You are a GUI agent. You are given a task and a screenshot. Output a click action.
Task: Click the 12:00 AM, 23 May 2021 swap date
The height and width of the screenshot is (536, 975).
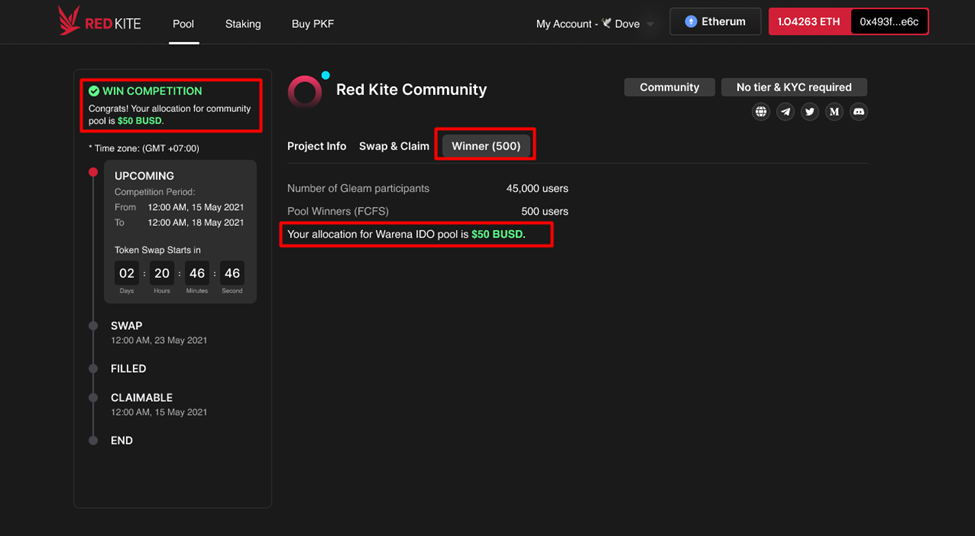click(159, 340)
